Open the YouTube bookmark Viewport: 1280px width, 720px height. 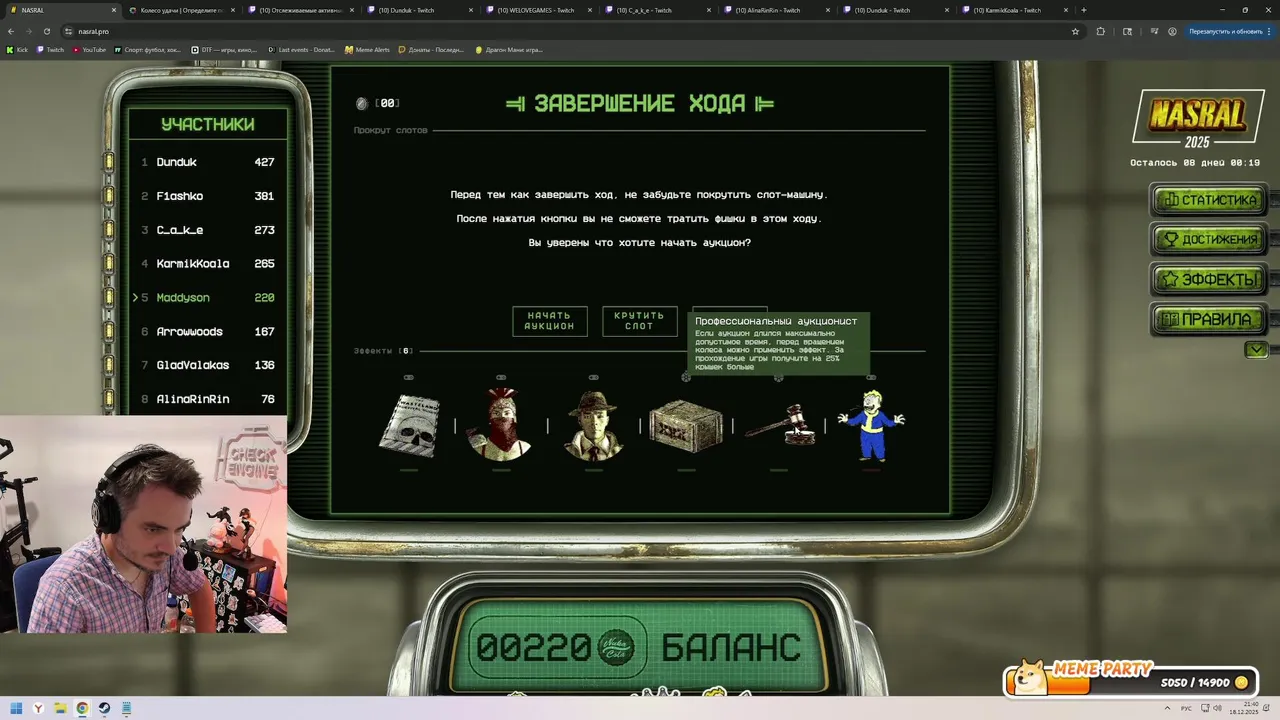[89, 49]
